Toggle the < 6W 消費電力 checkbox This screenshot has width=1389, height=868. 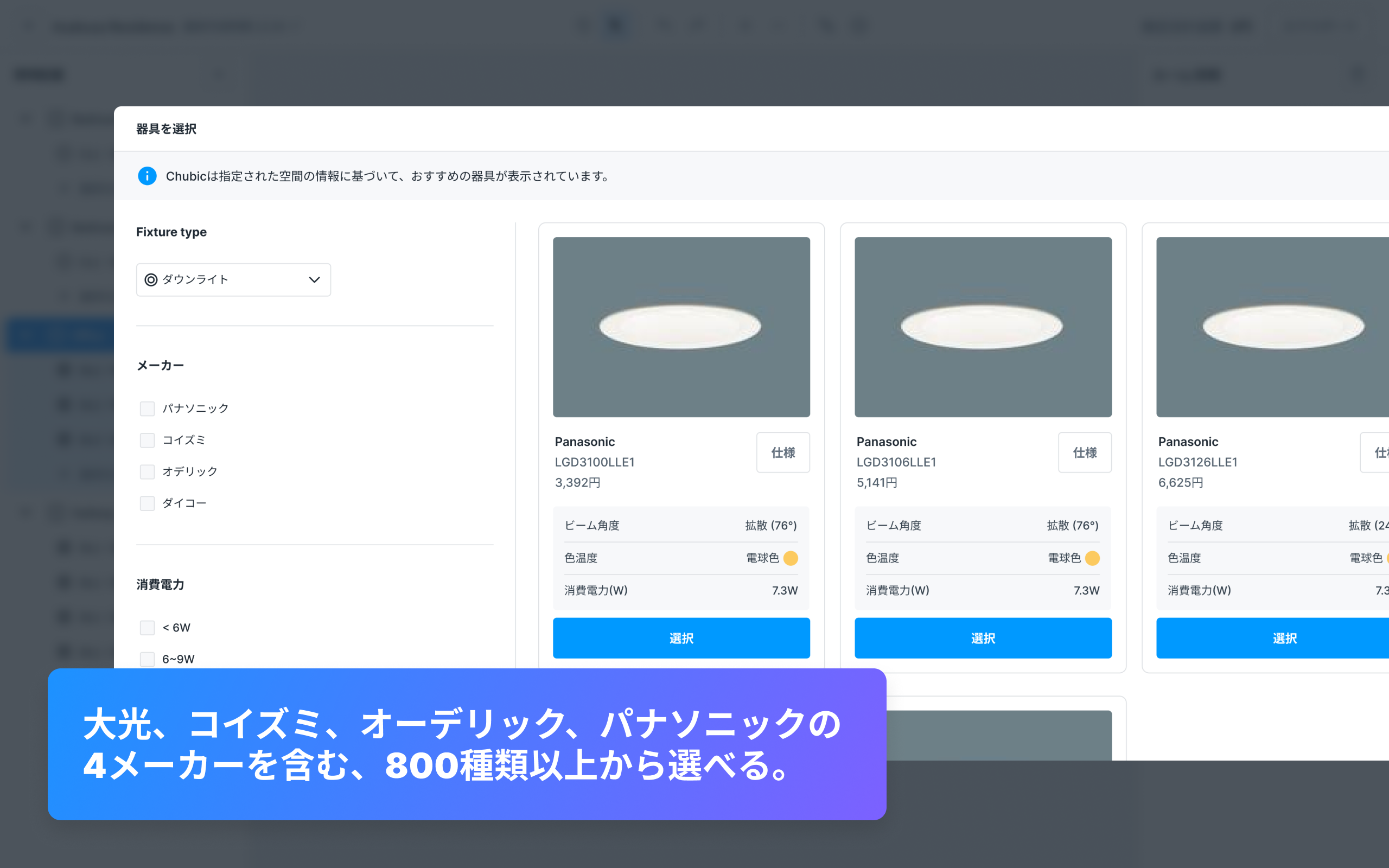pos(147,627)
